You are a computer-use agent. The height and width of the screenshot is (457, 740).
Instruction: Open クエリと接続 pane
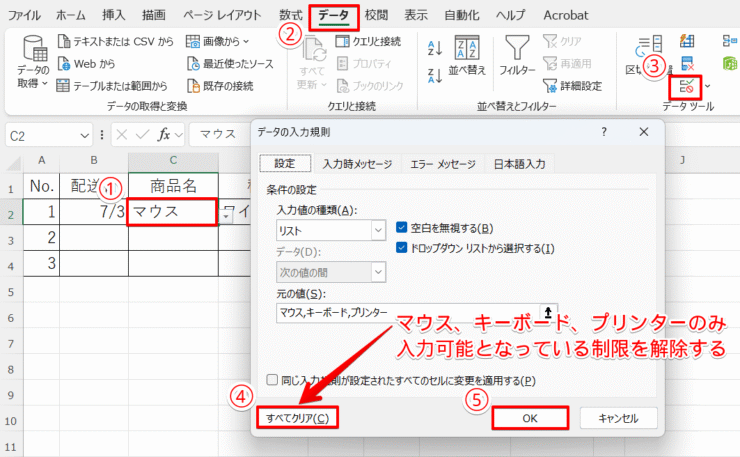coord(368,42)
